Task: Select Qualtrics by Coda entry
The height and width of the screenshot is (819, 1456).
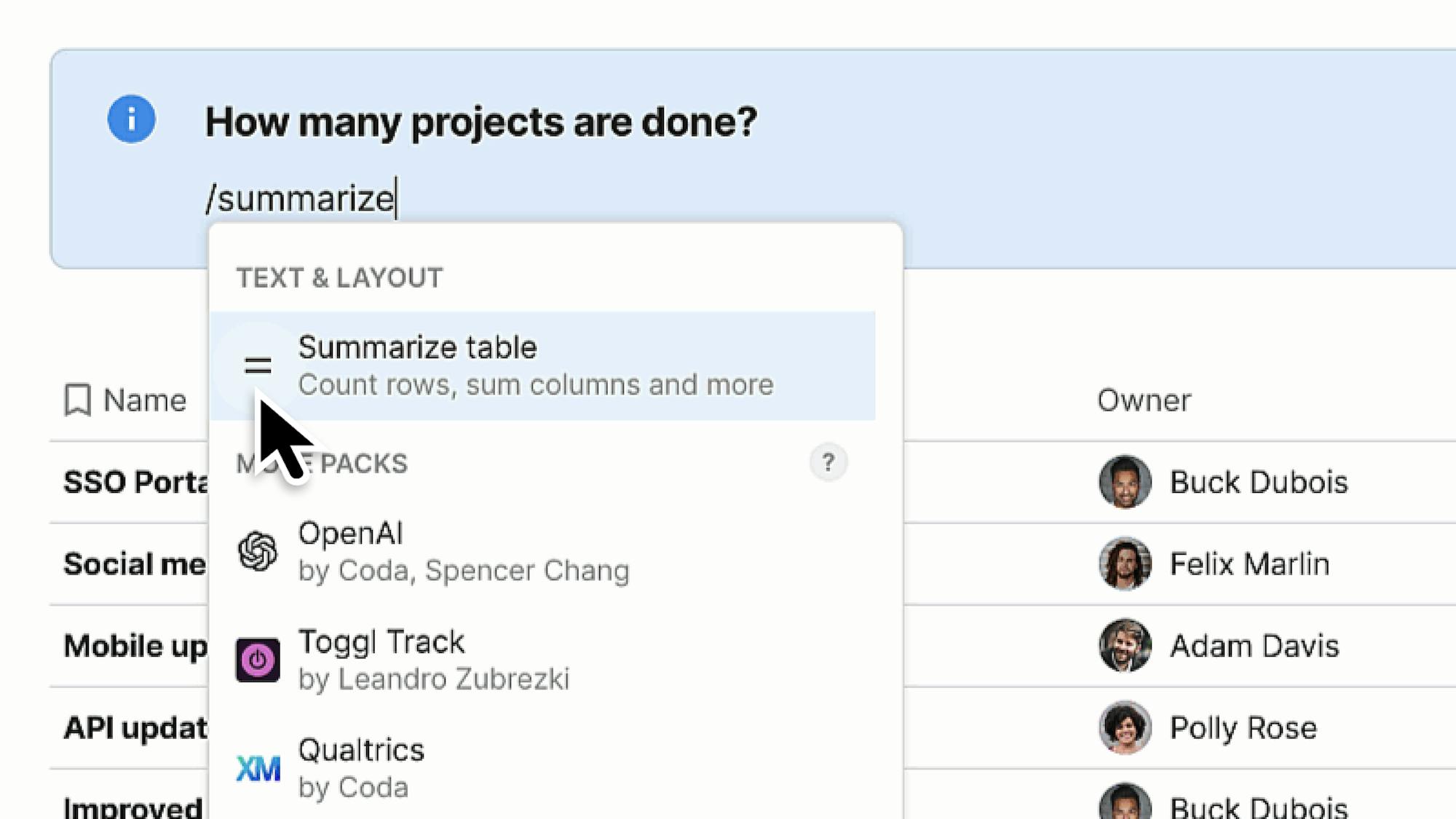Action: (x=361, y=769)
